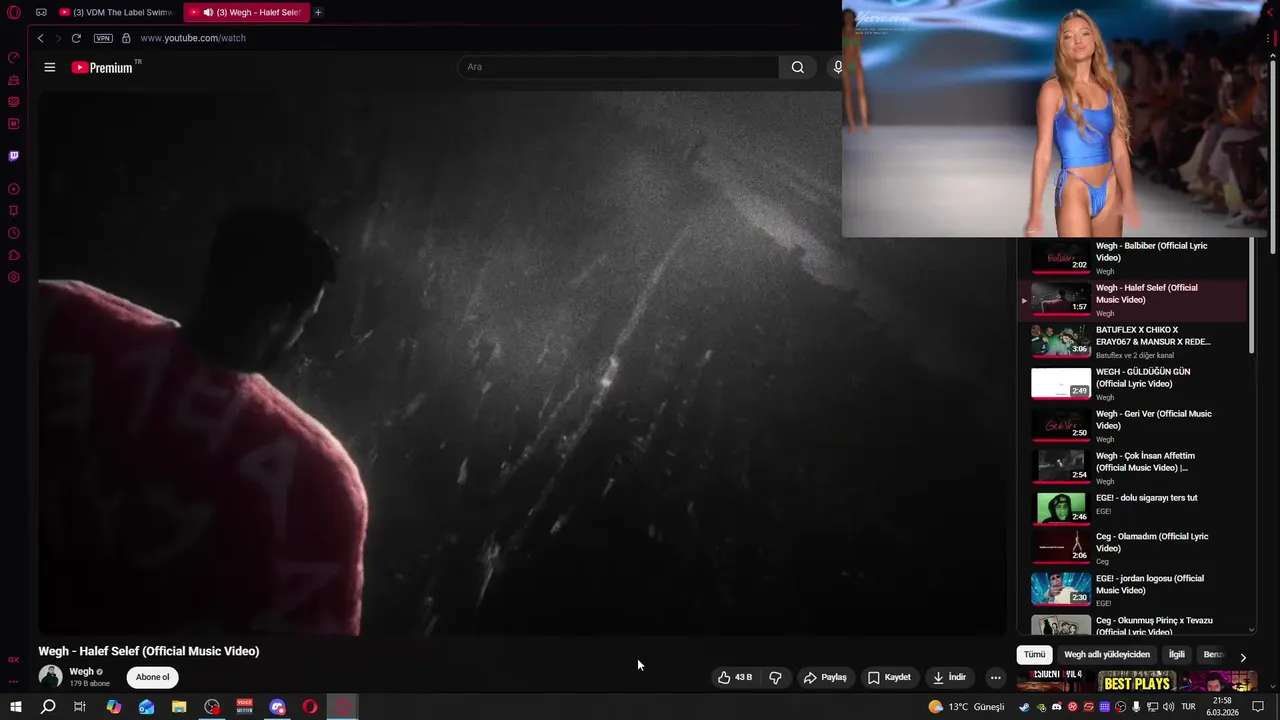The height and width of the screenshot is (720, 1280).
Task: Open more actions three-dot menu
Action: pyautogui.click(x=995, y=677)
